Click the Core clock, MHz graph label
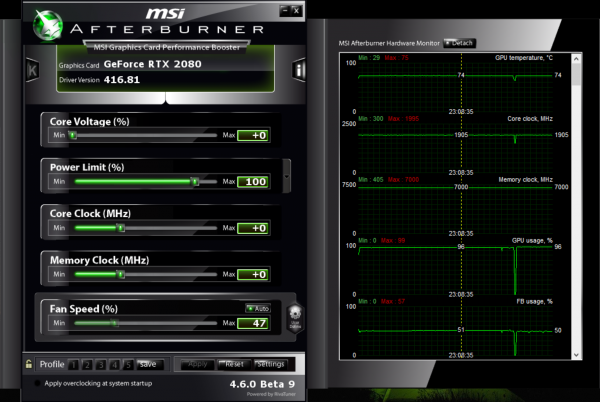The width and height of the screenshot is (600, 402). [x=530, y=119]
